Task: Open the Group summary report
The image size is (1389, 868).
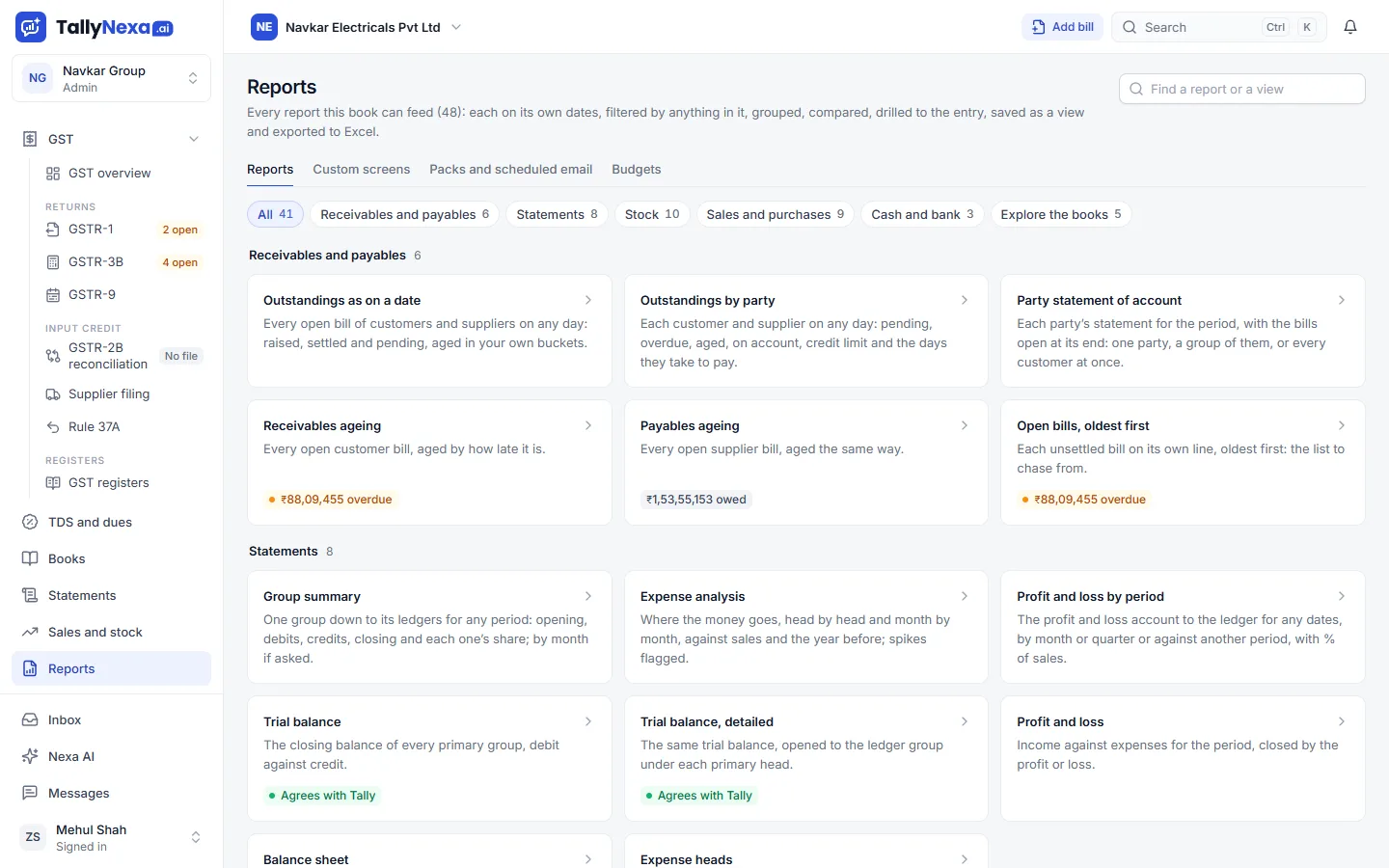Action: [429, 627]
